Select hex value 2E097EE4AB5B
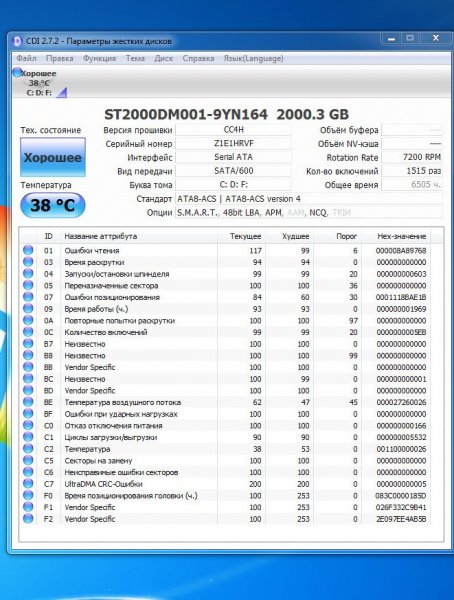This screenshot has height=600, width=454. [401, 519]
